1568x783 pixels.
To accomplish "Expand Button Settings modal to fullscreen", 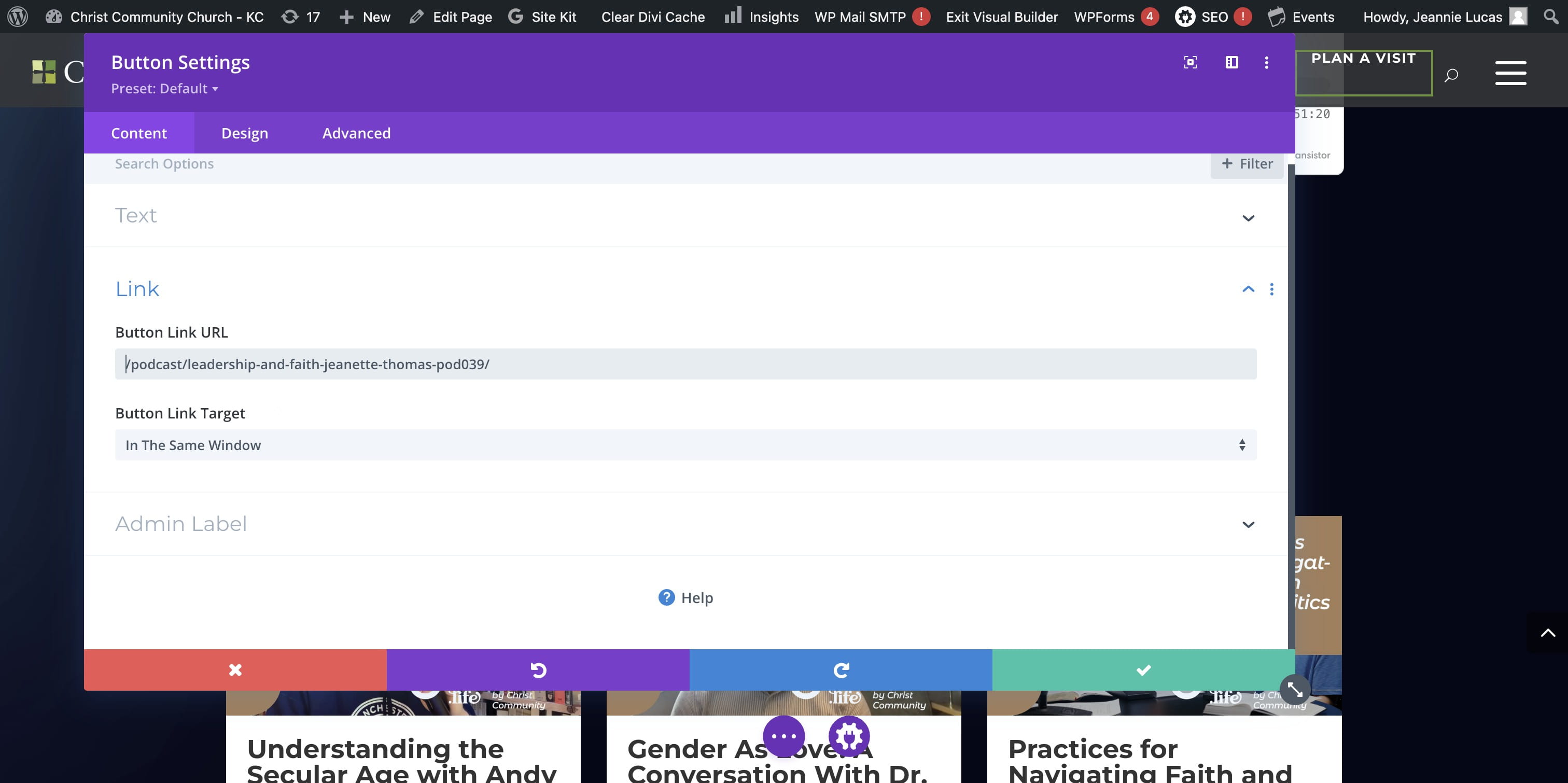I will tap(1190, 62).
